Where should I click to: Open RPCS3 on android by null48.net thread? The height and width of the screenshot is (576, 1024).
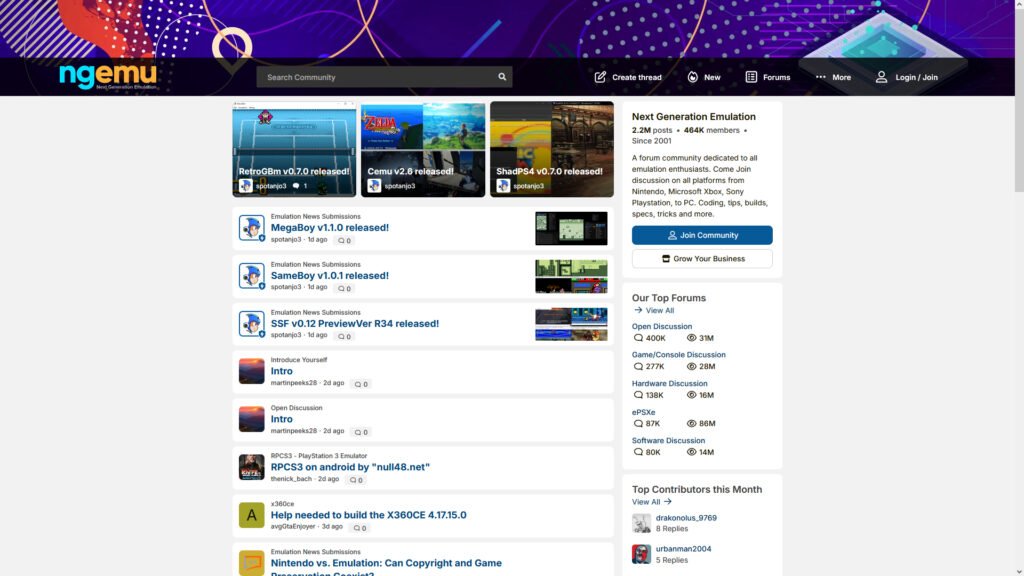[350, 467]
